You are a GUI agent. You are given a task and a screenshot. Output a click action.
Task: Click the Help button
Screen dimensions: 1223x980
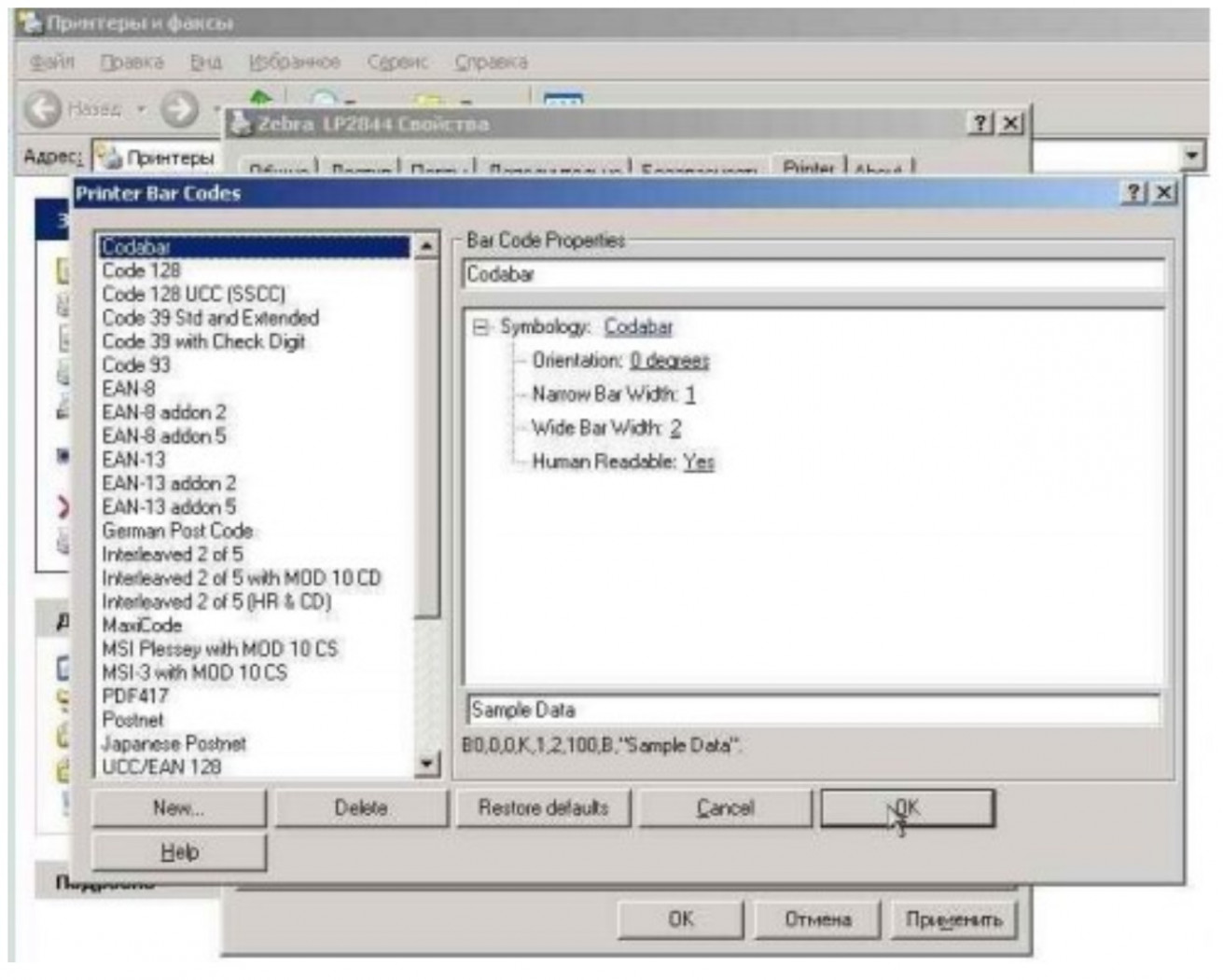[x=178, y=852]
